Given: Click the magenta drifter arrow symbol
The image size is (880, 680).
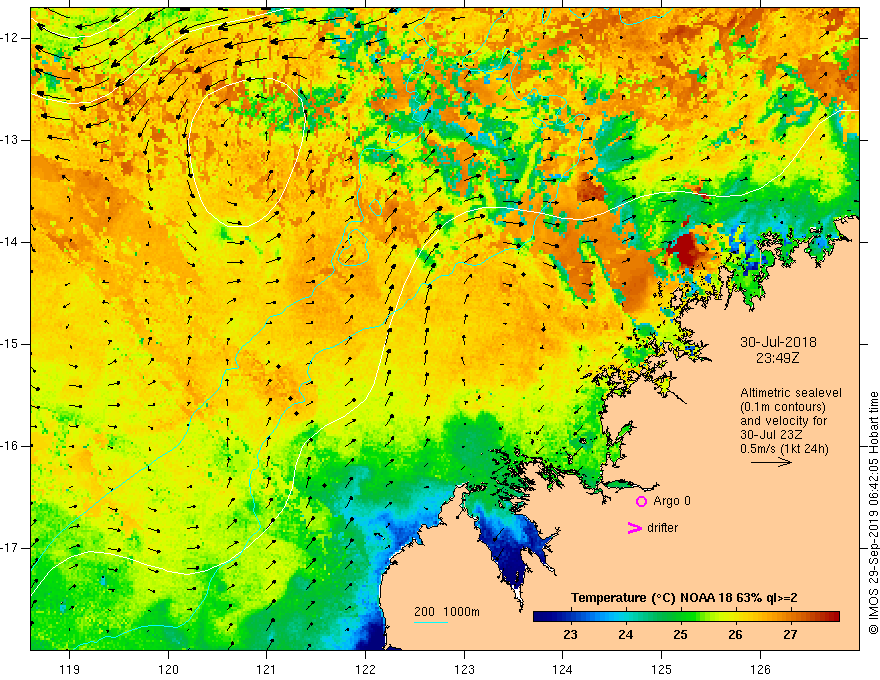Looking at the screenshot, I should point(634,528).
